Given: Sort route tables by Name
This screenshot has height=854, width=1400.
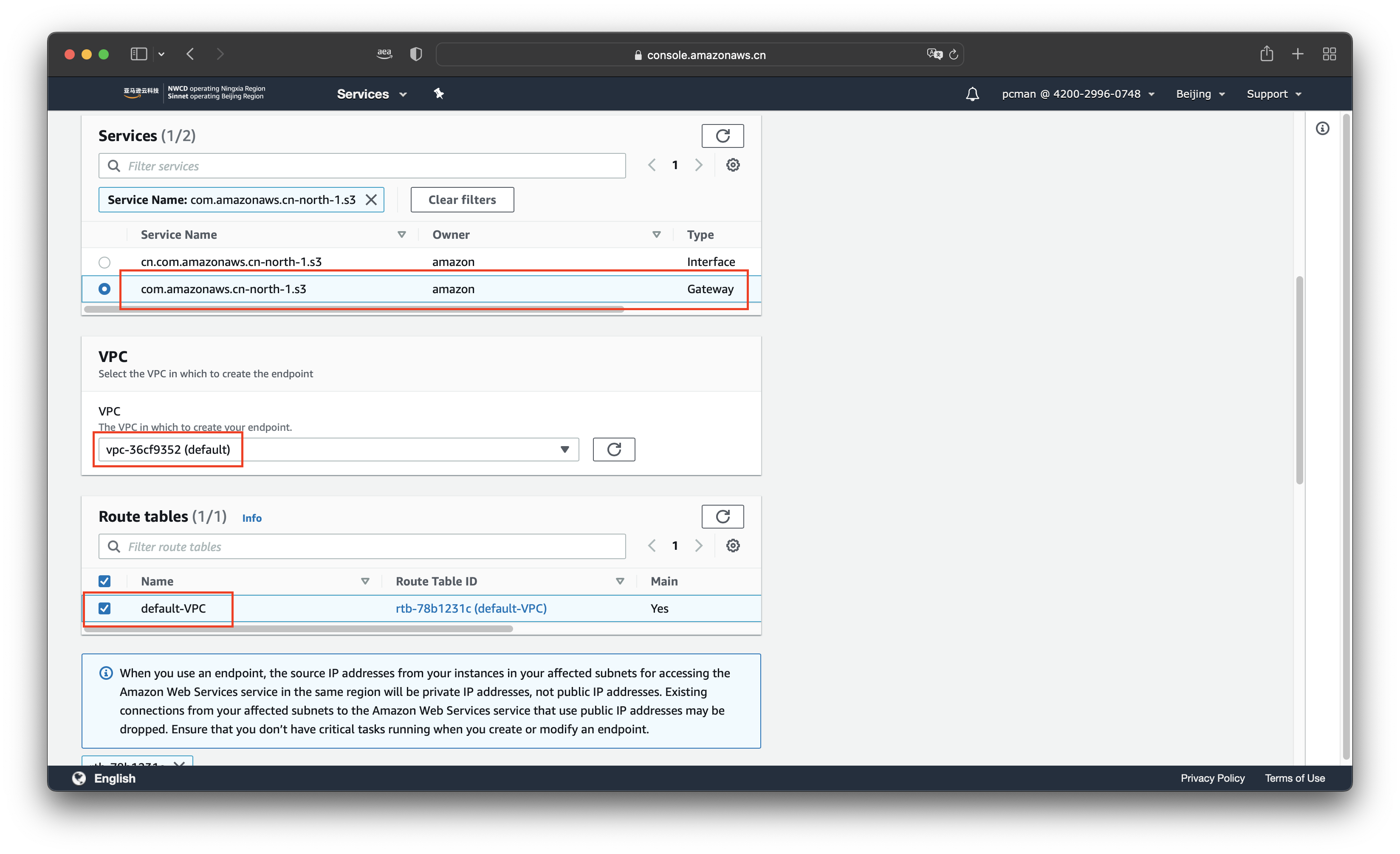Looking at the screenshot, I should click(365, 581).
